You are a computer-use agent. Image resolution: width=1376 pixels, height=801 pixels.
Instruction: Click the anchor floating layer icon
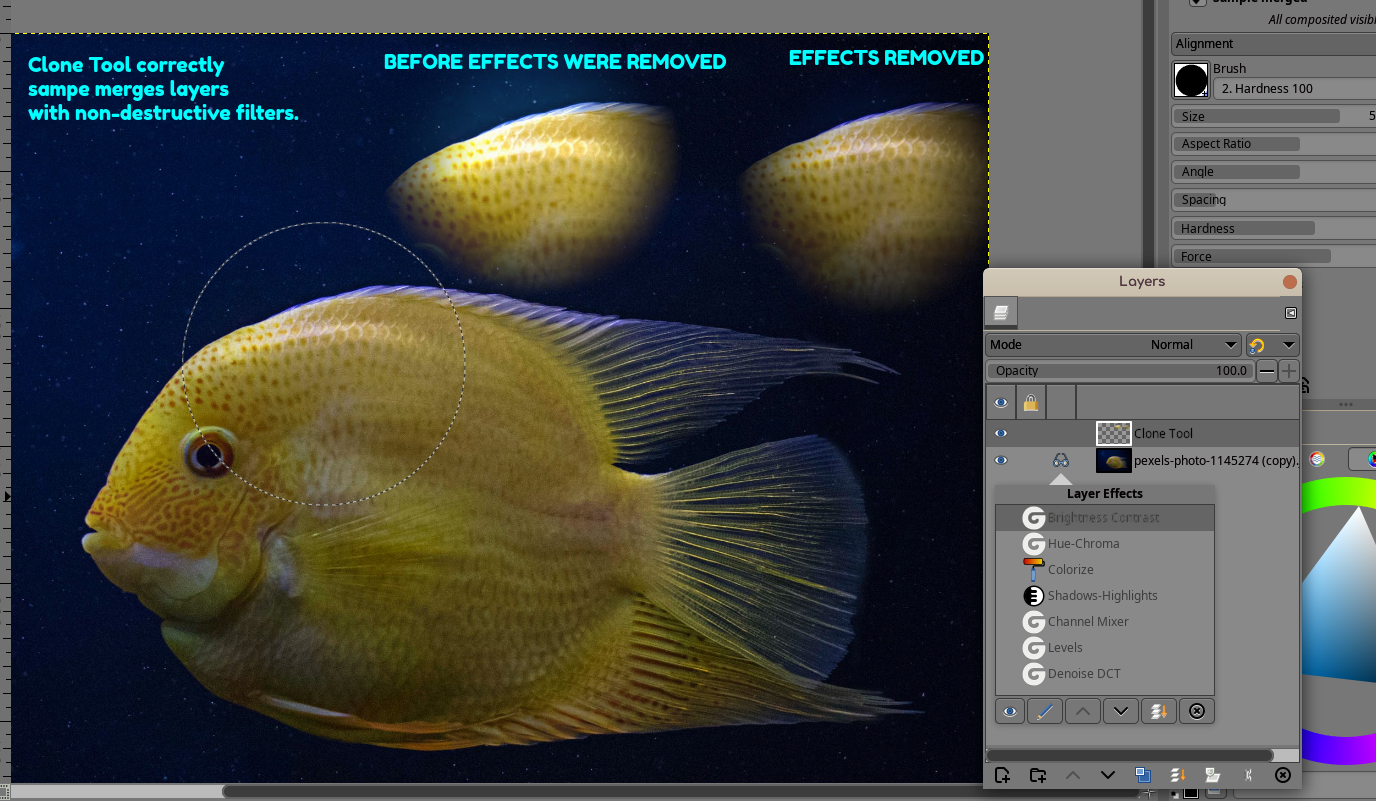pyautogui.click(x=1248, y=775)
